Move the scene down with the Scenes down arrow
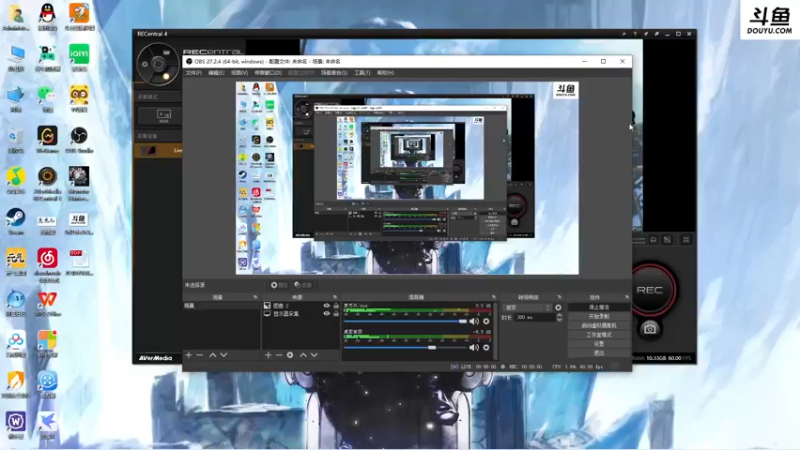This screenshot has width=800, height=450. pyautogui.click(x=223, y=355)
